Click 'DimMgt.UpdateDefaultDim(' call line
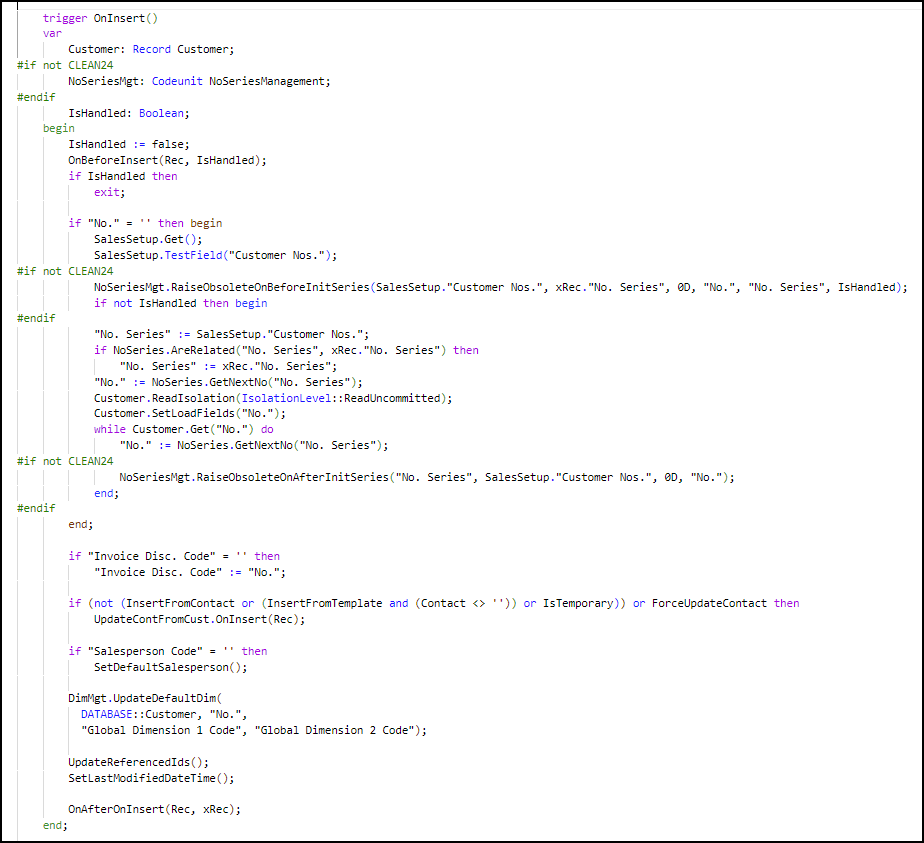This screenshot has width=924, height=843. [145, 698]
